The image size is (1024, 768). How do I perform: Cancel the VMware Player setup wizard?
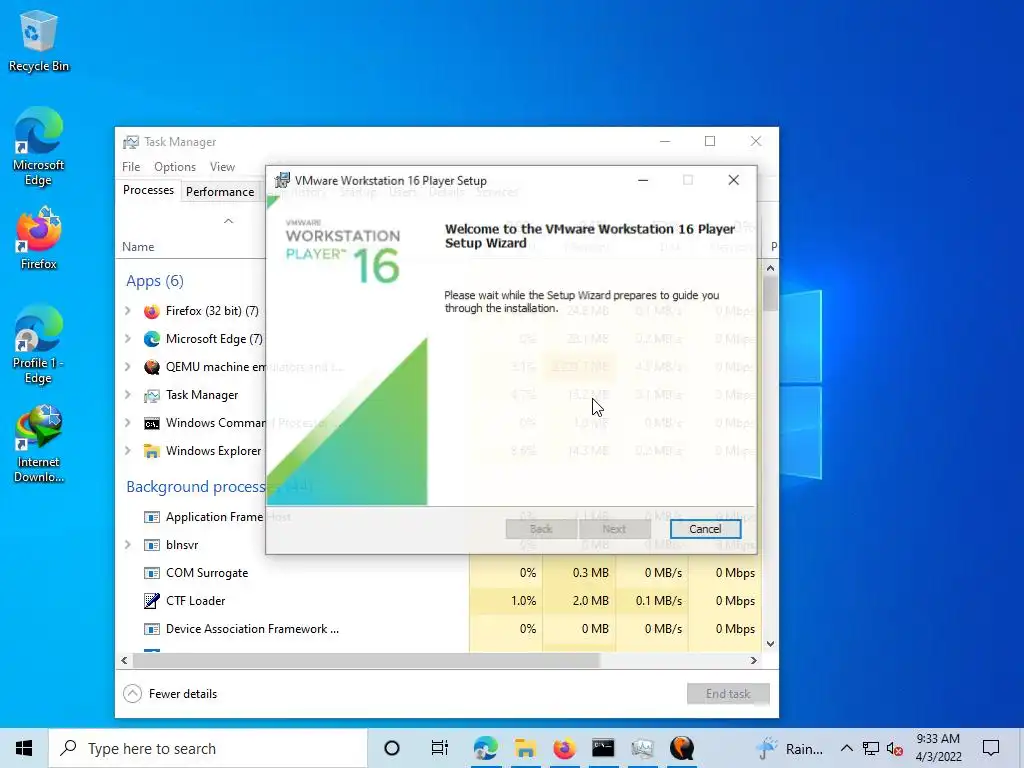(705, 529)
